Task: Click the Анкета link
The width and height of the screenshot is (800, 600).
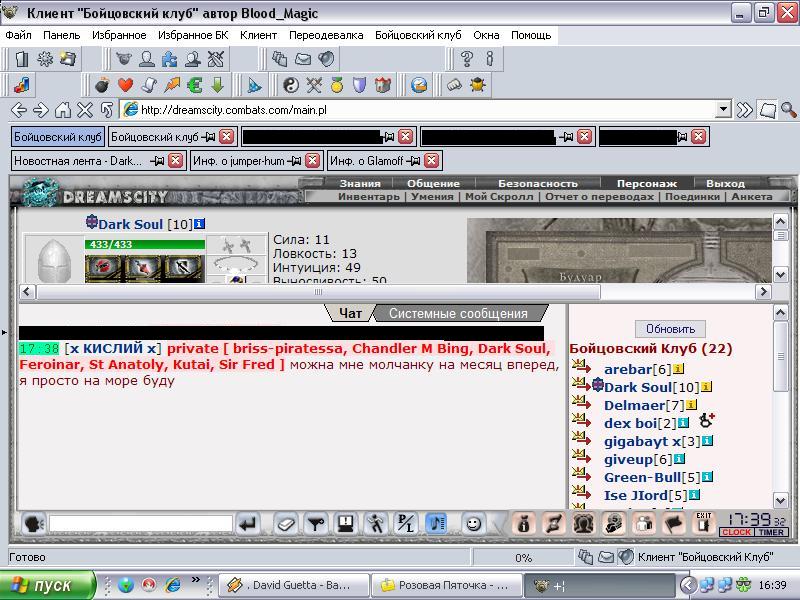Action: [752, 196]
